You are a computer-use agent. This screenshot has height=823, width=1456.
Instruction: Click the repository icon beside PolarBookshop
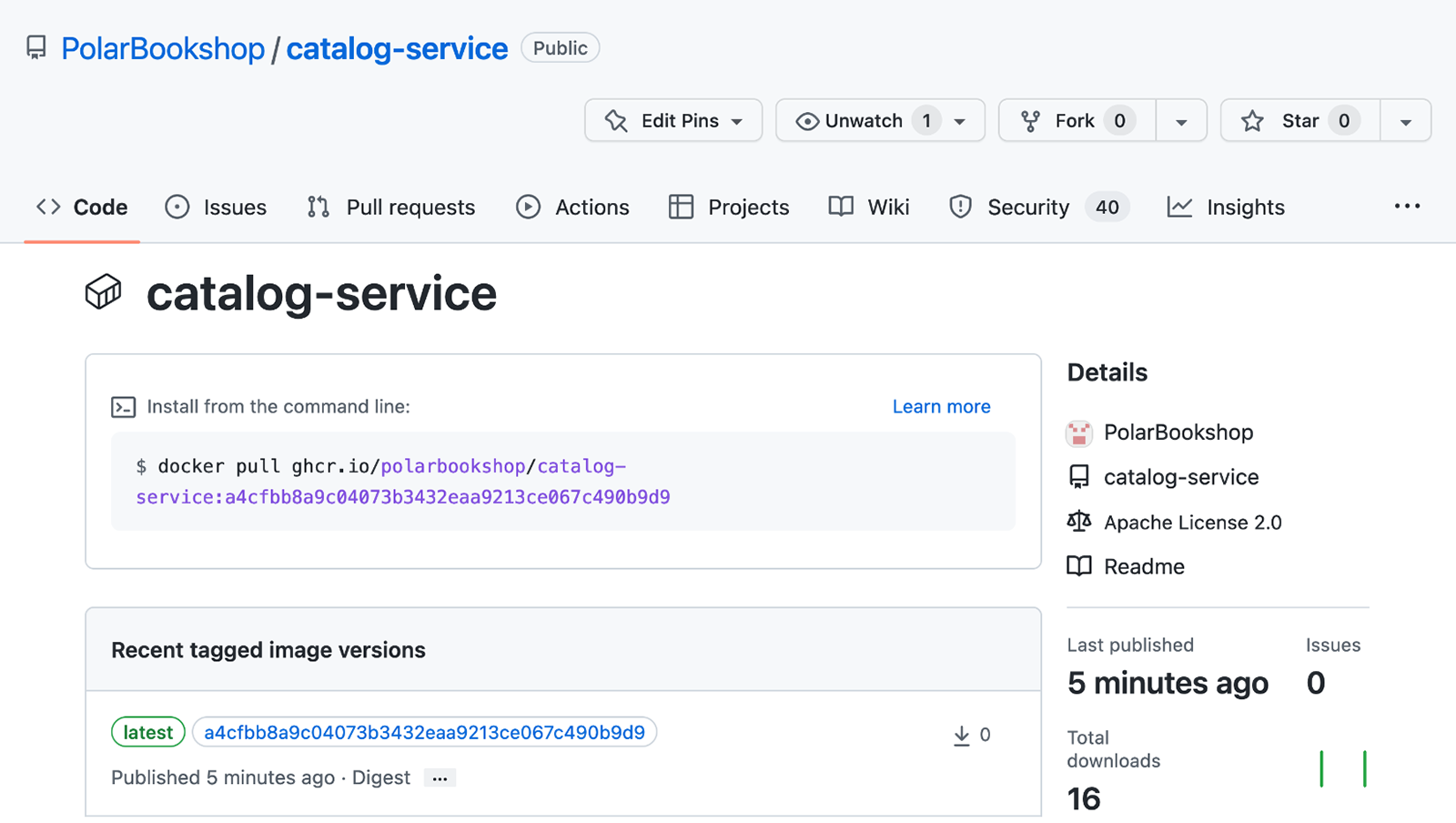tap(36, 48)
